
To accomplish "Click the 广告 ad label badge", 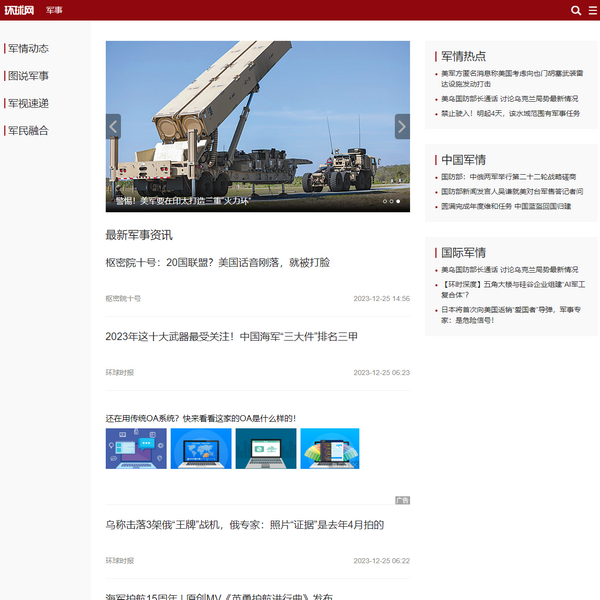I will point(402,500).
